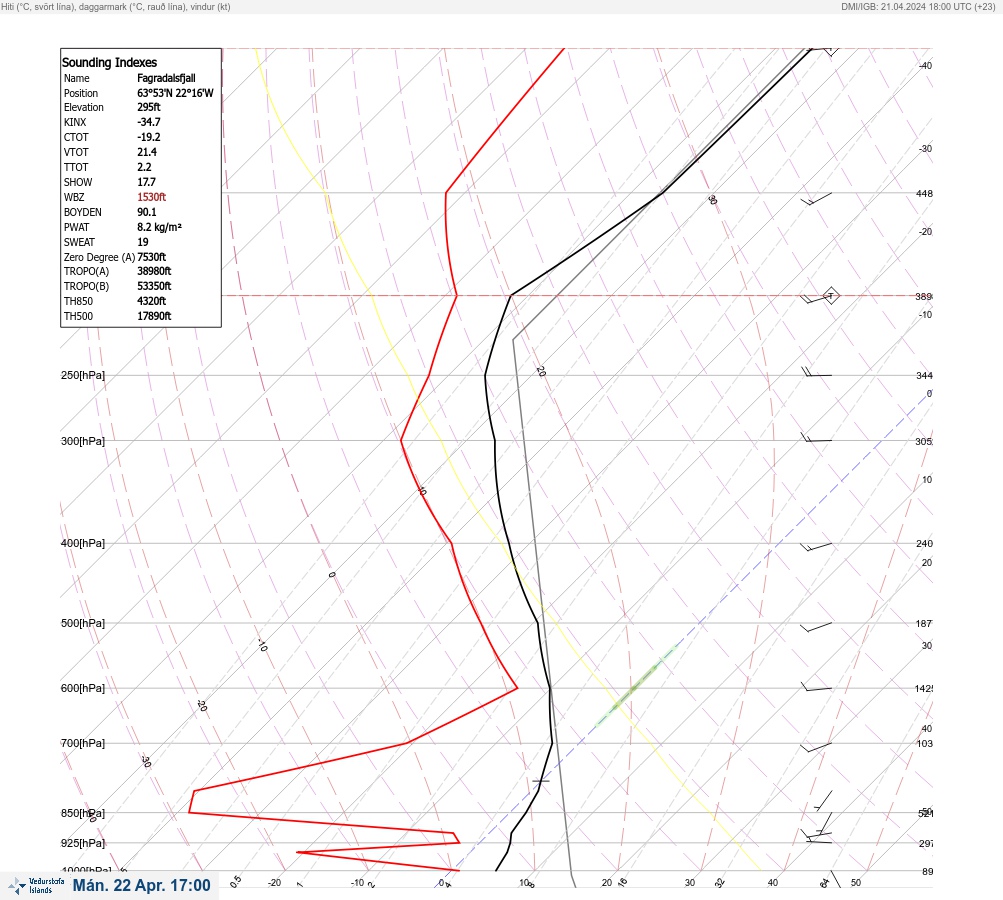Image resolution: width=1003 pixels, height=900 pixels.
Task: Click the station name 'Fagradalsfjall'
Action: tap(166, 78)
